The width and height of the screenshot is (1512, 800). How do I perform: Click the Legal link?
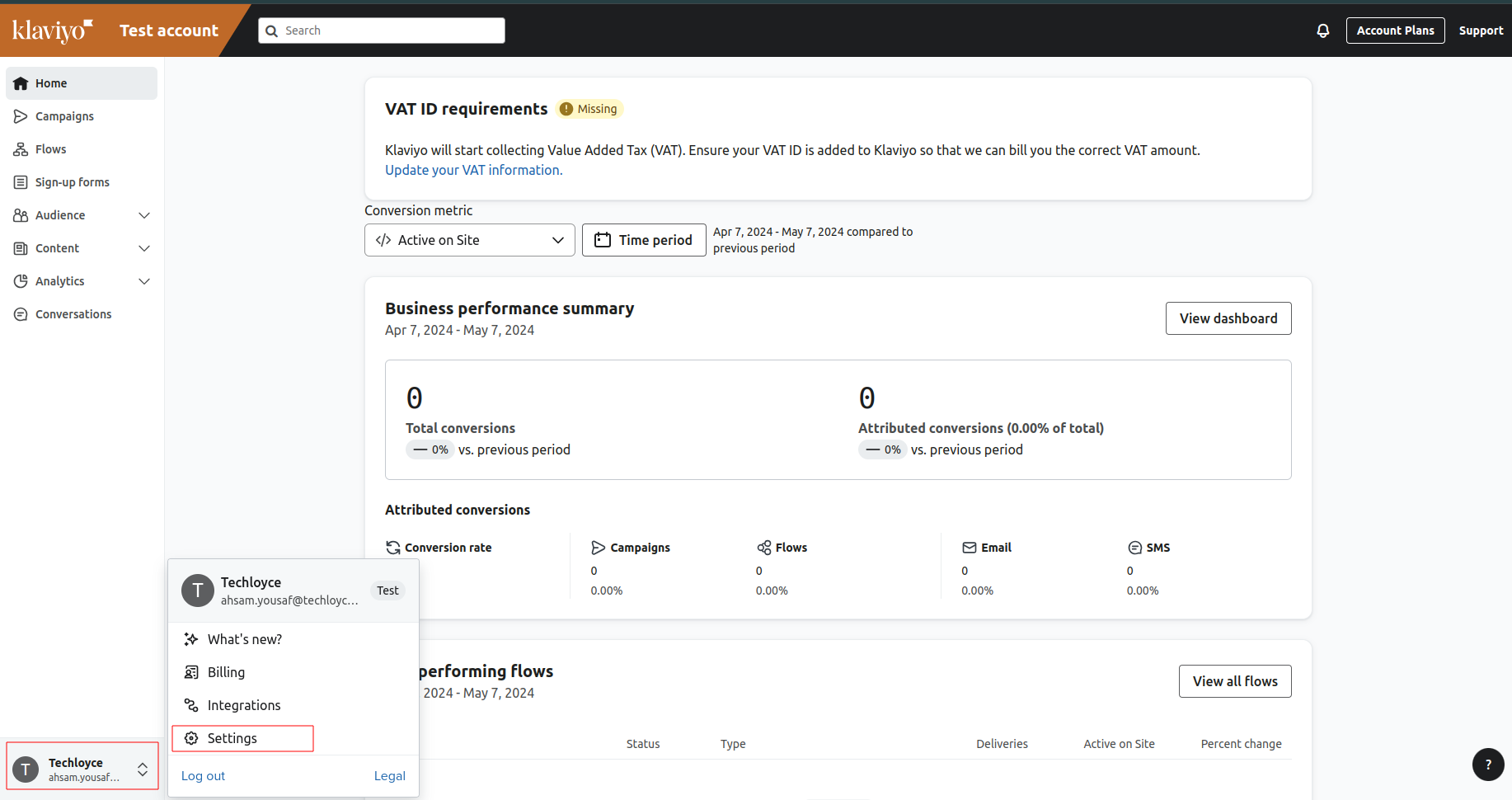[389, 776]
